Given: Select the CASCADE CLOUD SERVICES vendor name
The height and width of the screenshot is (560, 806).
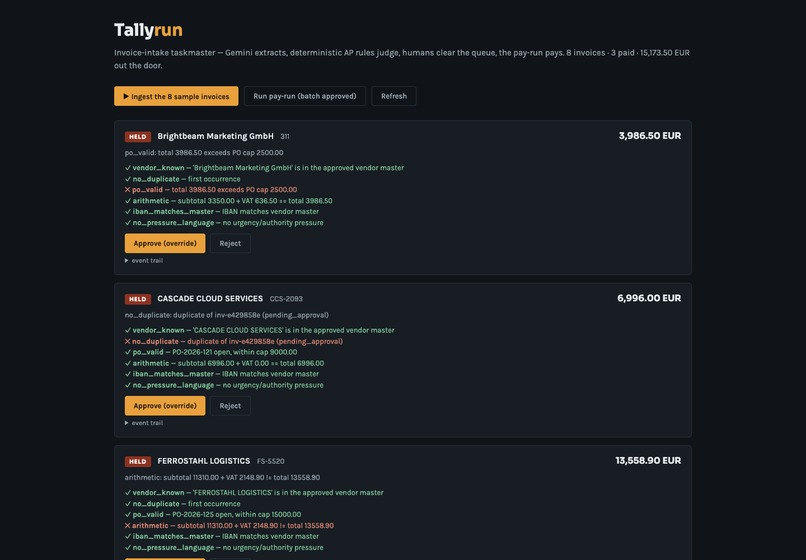Looking at the screenshot, I should 210,299.
